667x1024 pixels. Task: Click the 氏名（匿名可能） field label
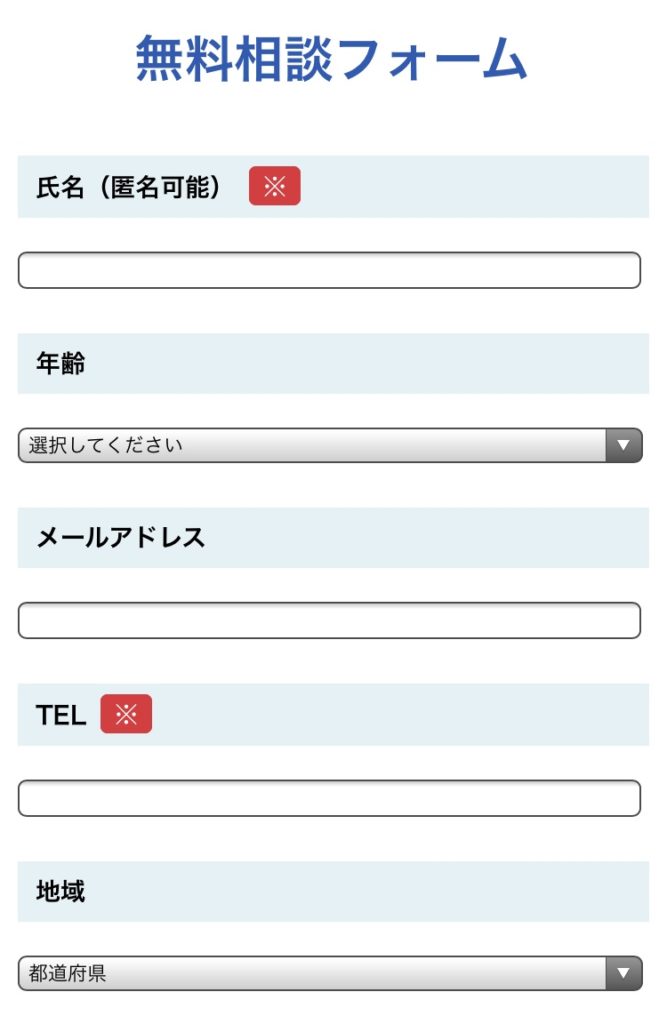point(129,187)
